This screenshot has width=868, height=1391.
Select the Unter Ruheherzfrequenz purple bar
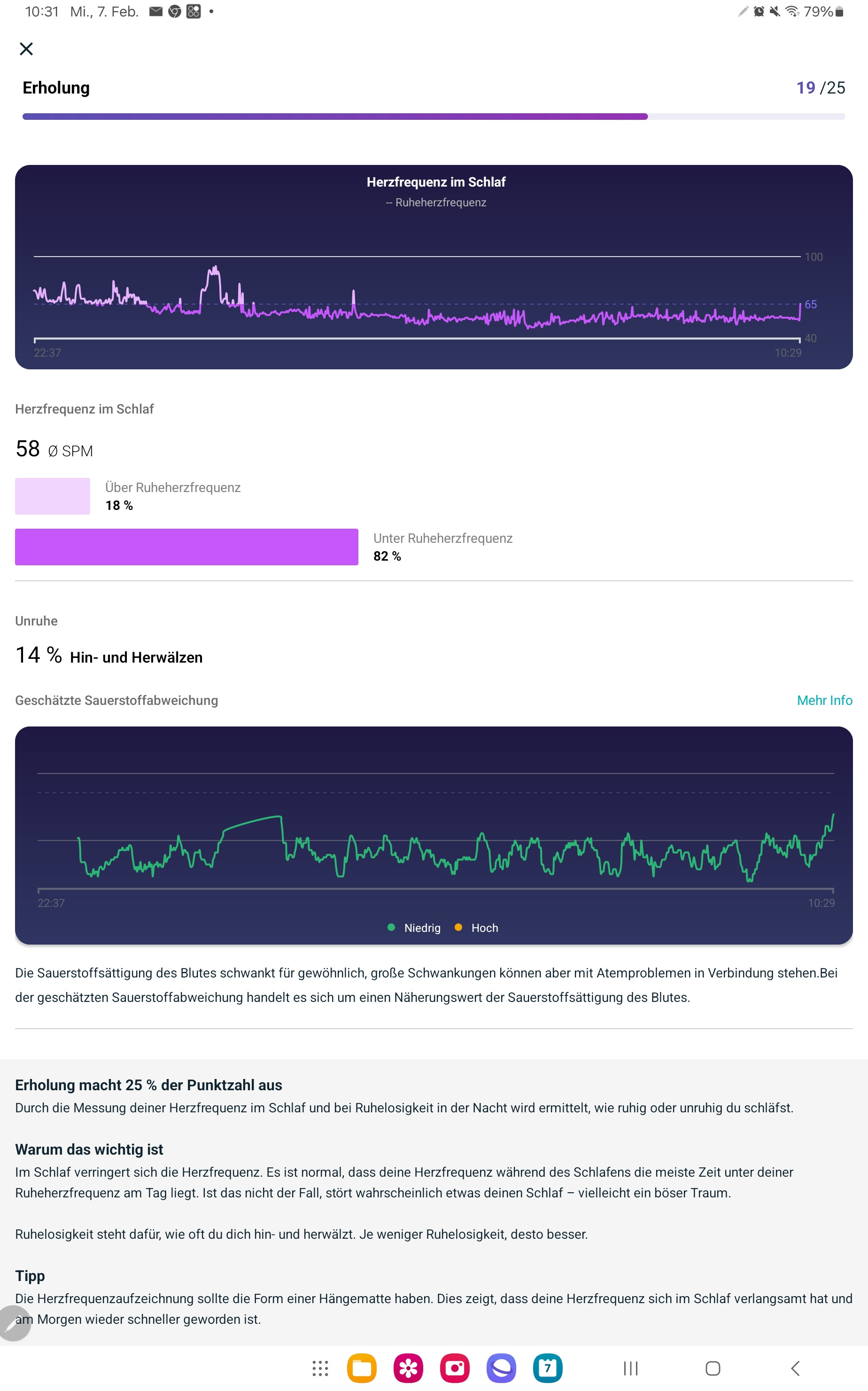(x=186, y=547)
